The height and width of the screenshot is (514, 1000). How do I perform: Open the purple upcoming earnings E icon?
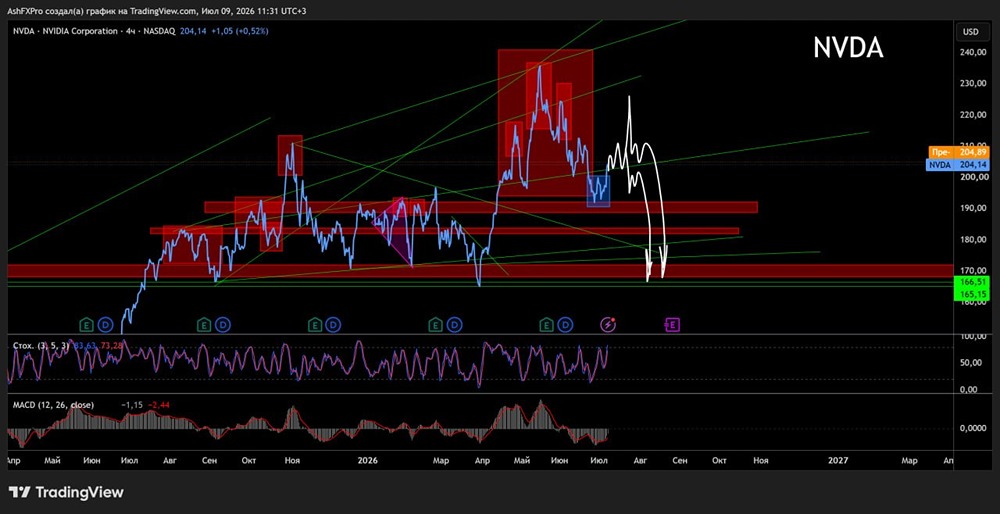coord(672,325)
